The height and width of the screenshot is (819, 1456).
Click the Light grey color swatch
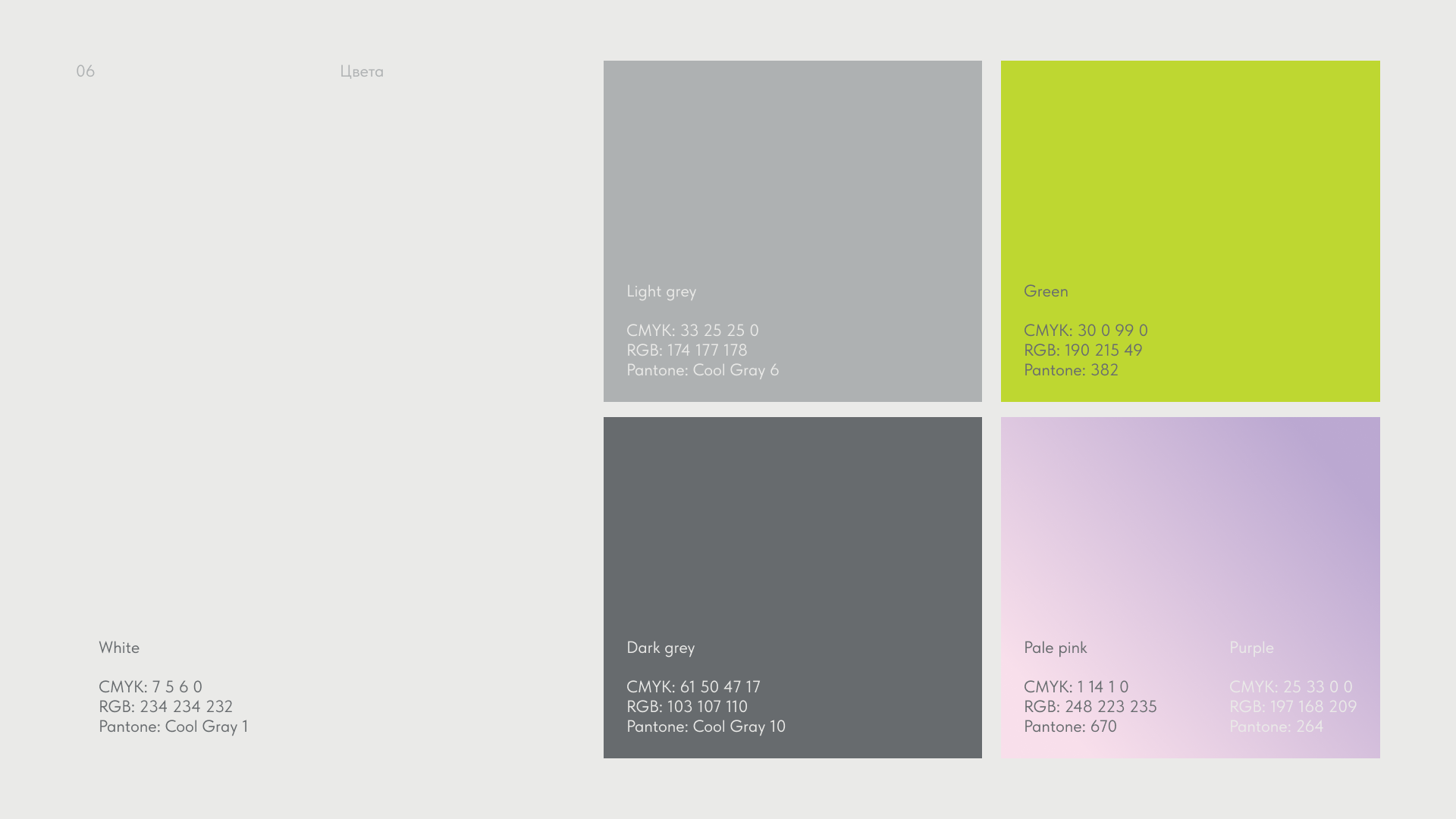pos(792,174)
